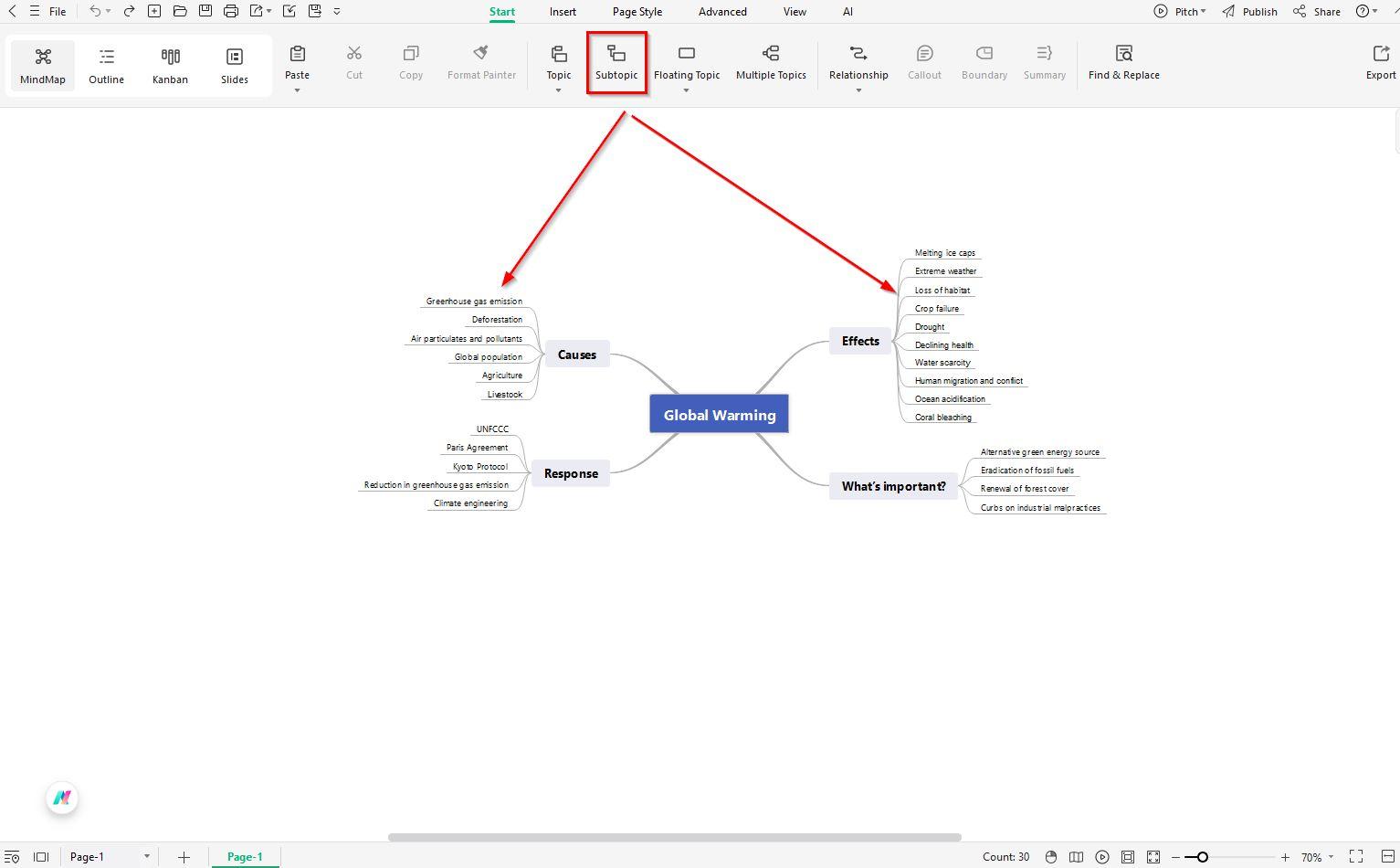1400x868 pixels.
Task: Switch to the Insert tab
Action: click(x=563, y=12)
